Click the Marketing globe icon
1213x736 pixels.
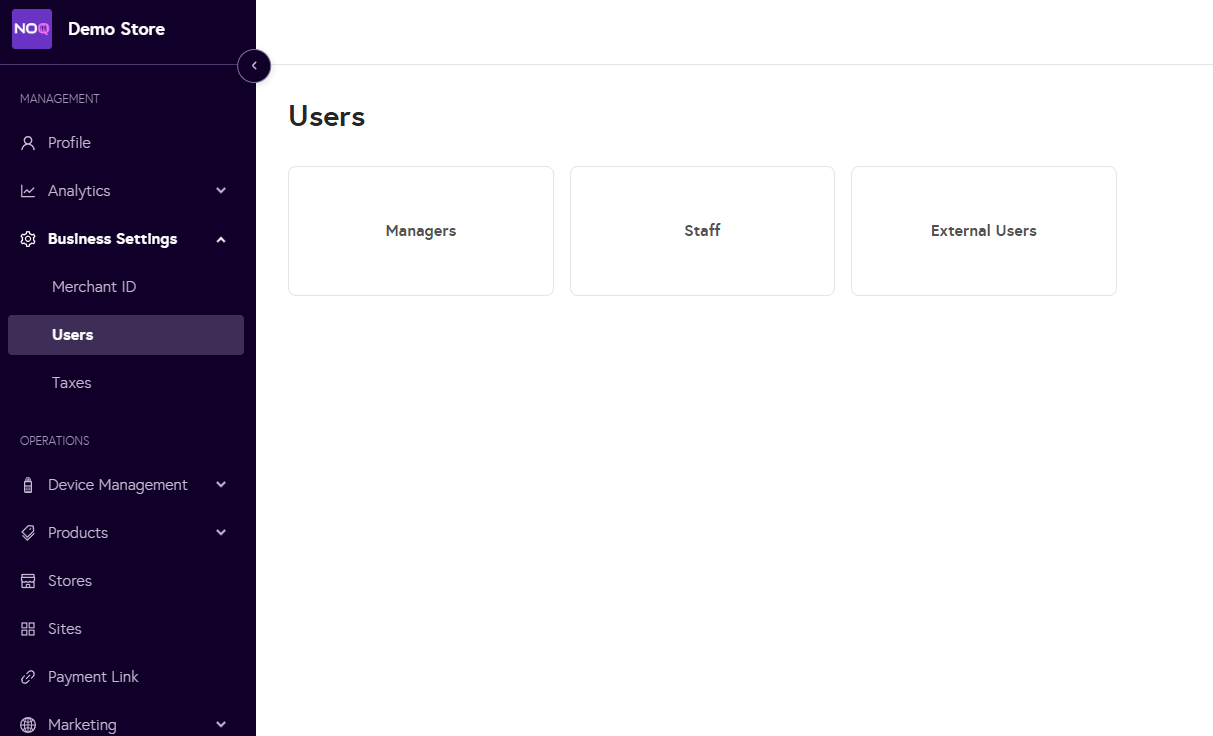point(28,725)
